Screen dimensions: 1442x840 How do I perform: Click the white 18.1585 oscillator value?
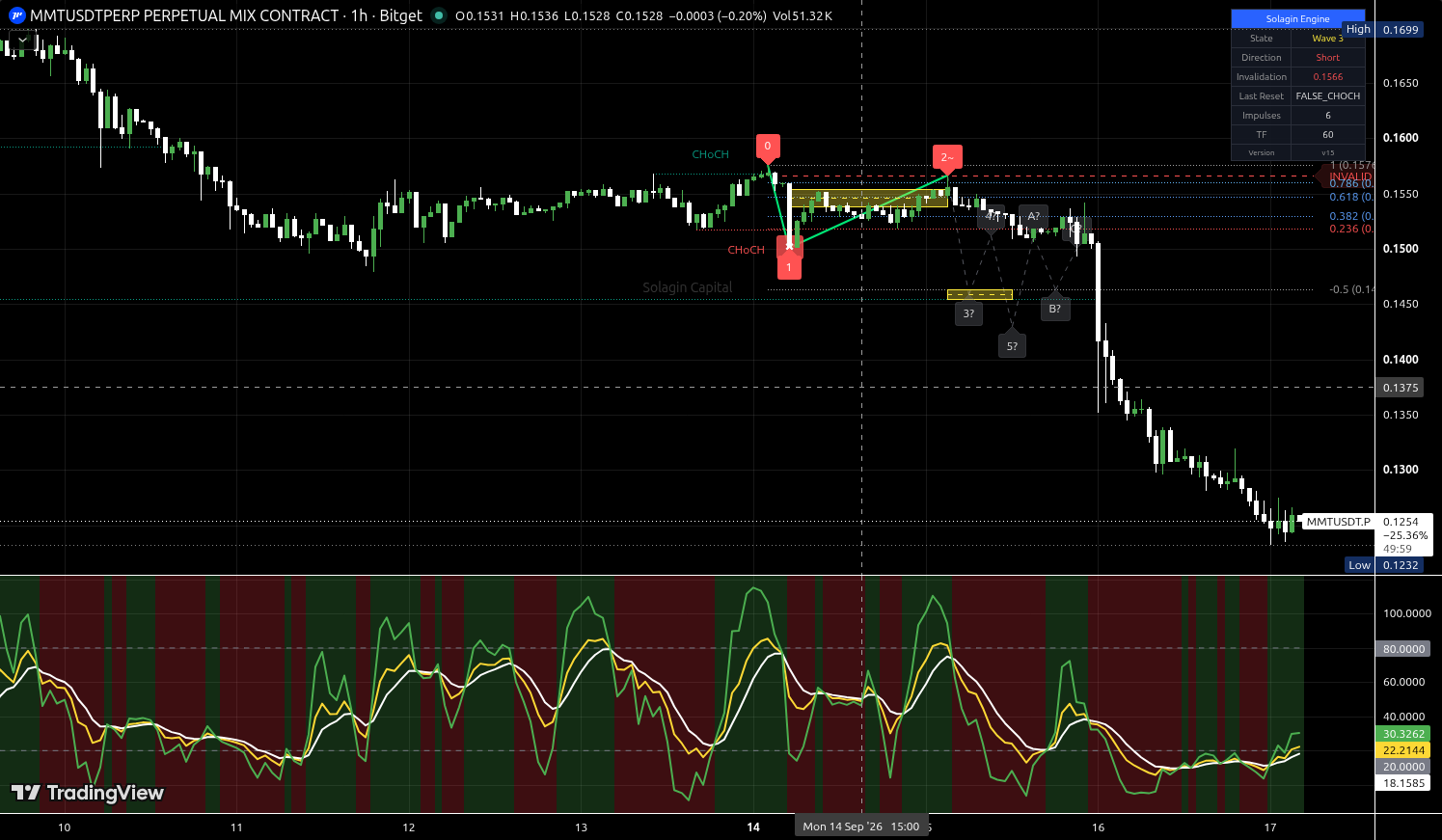click(1403, 783)
